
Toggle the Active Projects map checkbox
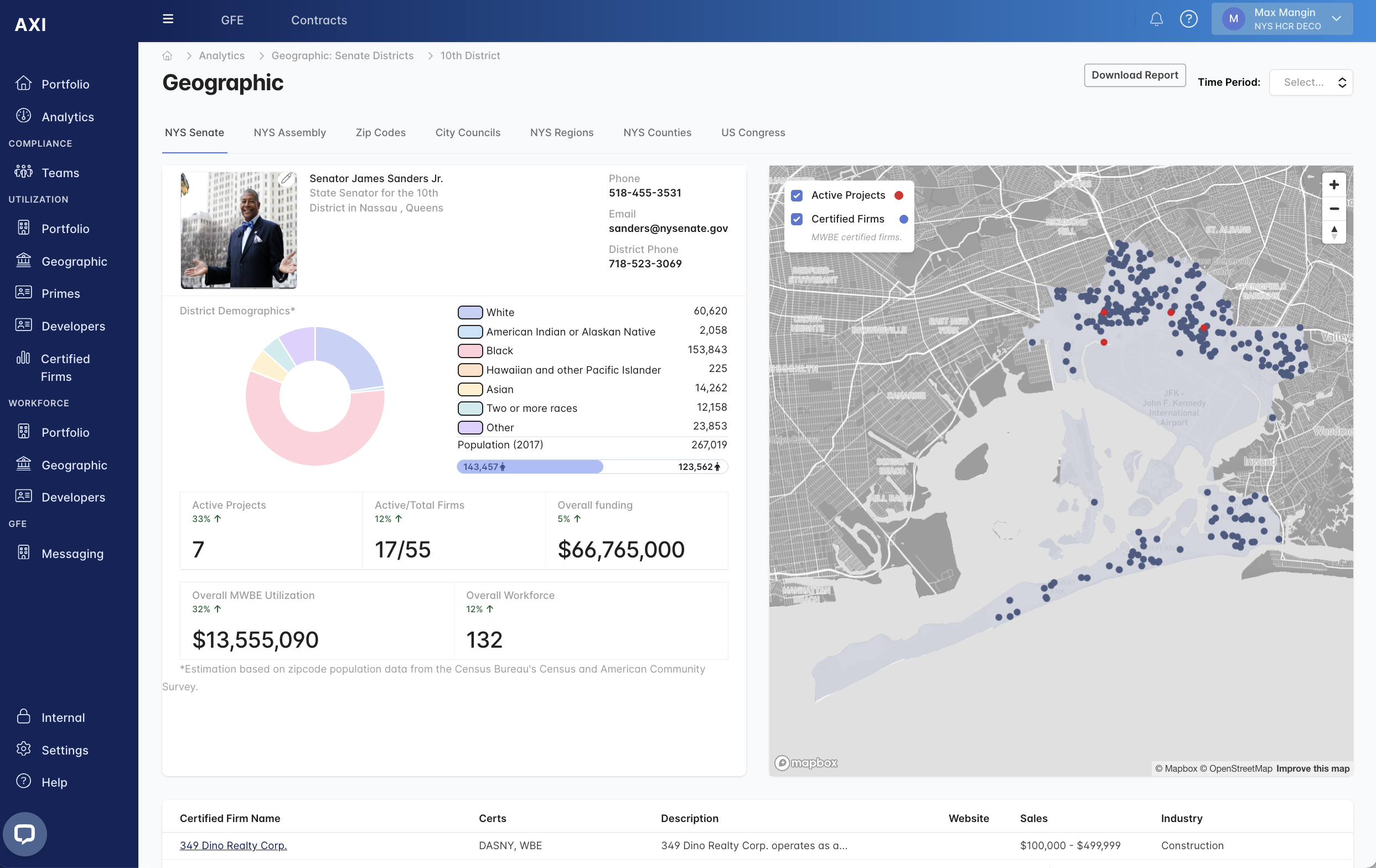[x=796, y=195]
